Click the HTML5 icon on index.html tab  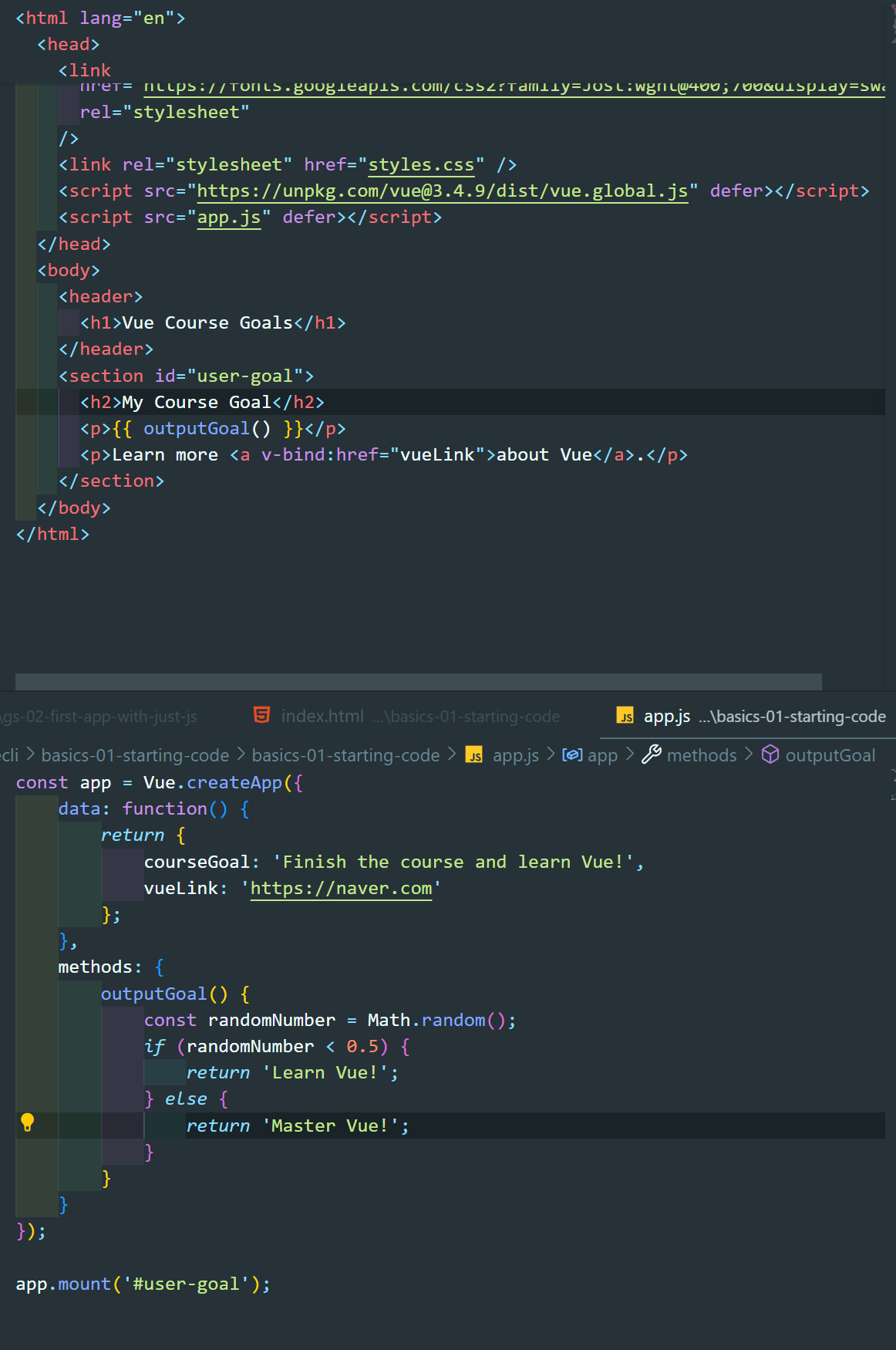click(x=262, y=715)
